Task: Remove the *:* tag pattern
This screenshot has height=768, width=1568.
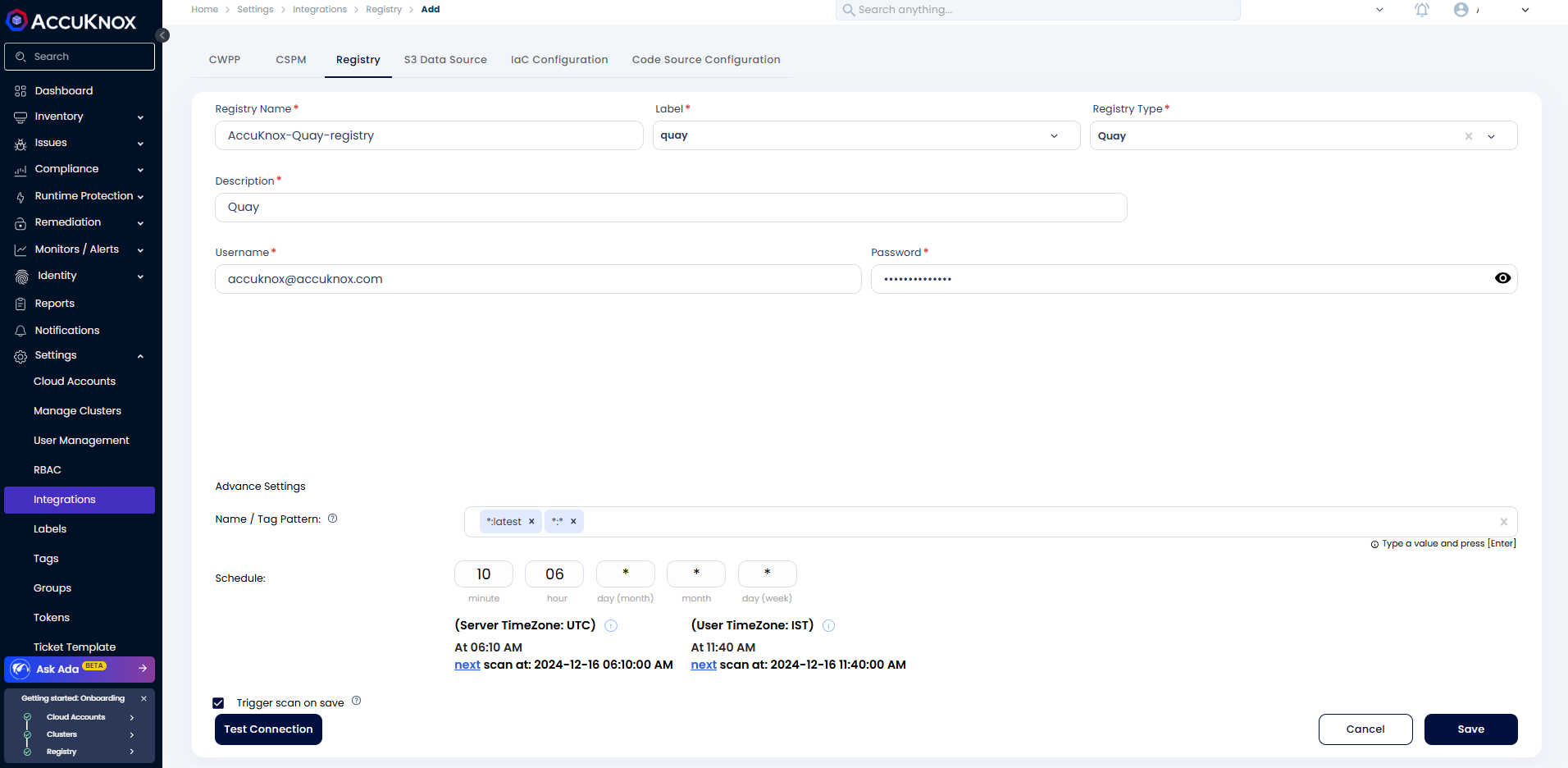Action: coord(573,522)
